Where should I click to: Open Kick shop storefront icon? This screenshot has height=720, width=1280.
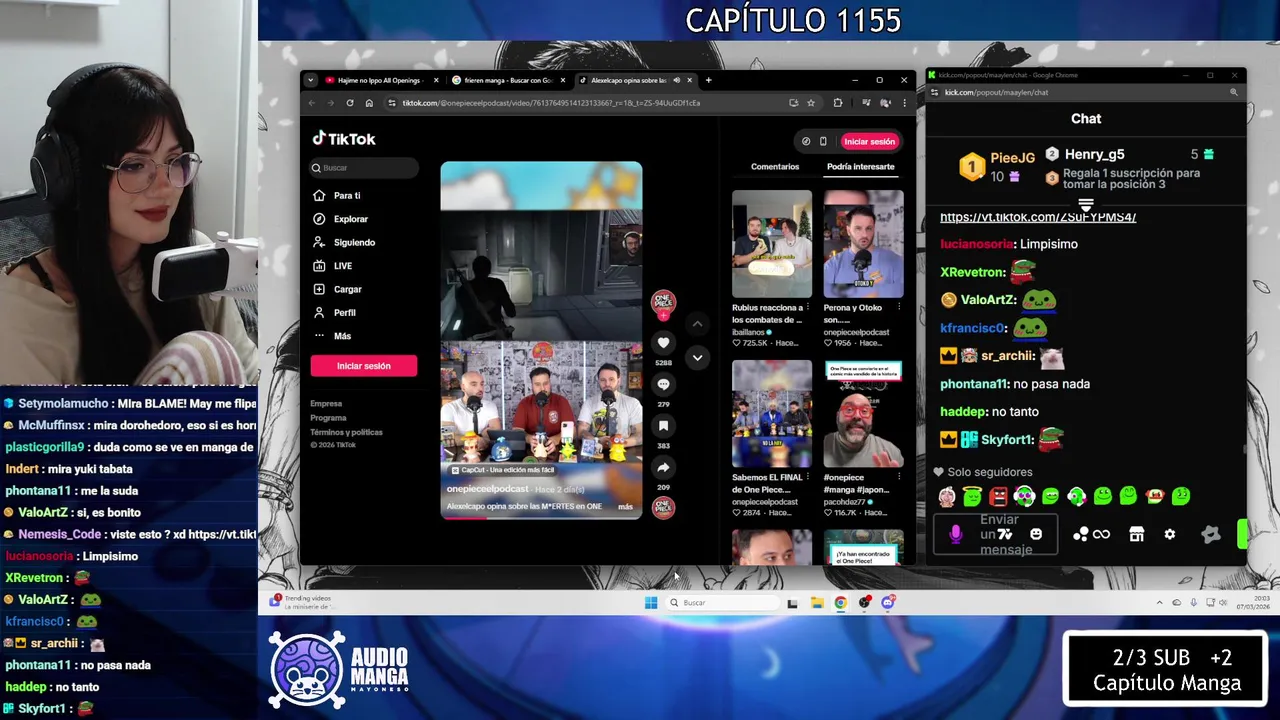coord(1136,535)
